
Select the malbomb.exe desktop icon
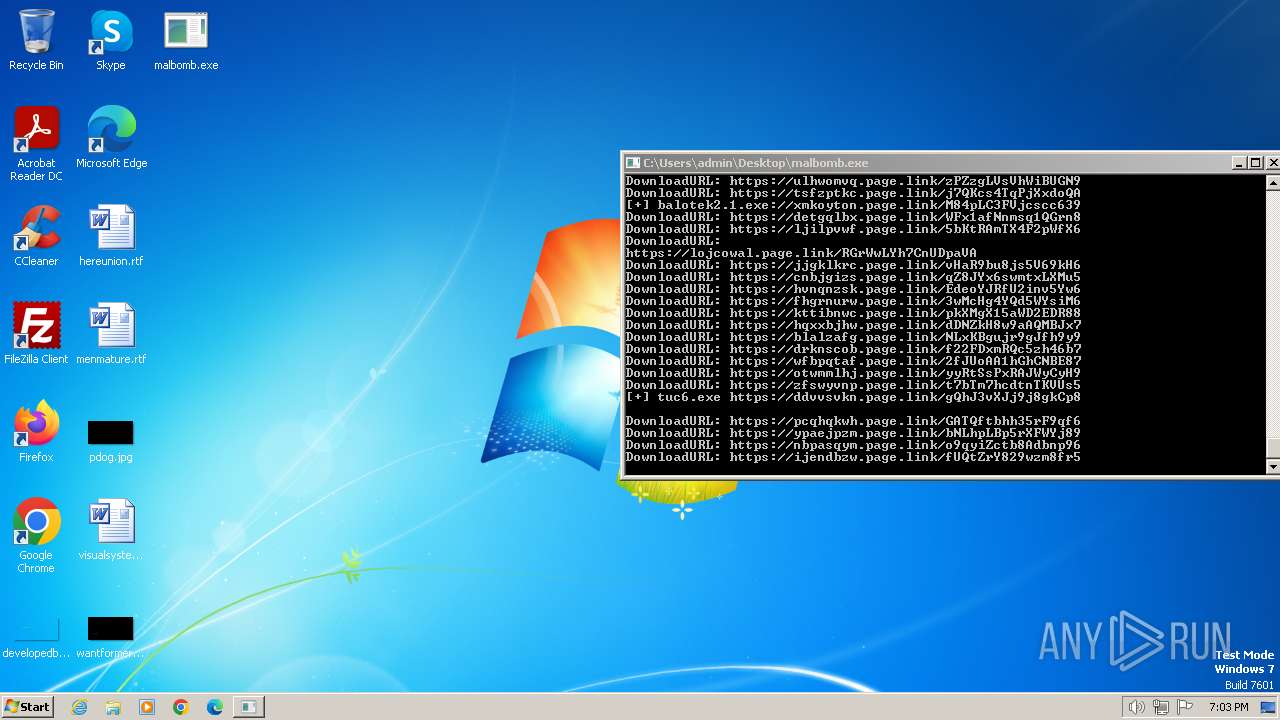pos(186,40)
